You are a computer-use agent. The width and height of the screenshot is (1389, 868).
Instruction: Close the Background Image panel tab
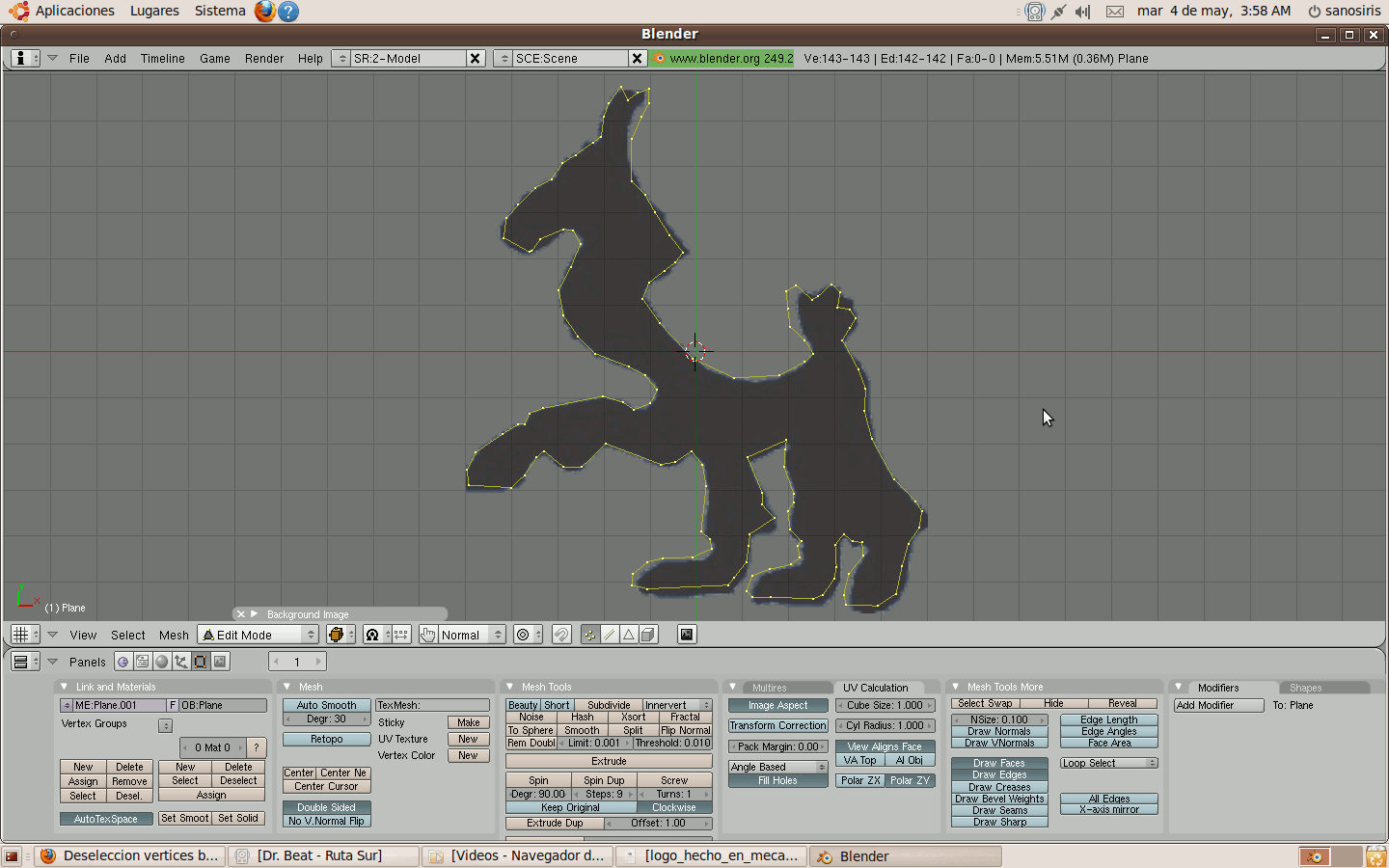pyautogui.click(x=241, y=614)
